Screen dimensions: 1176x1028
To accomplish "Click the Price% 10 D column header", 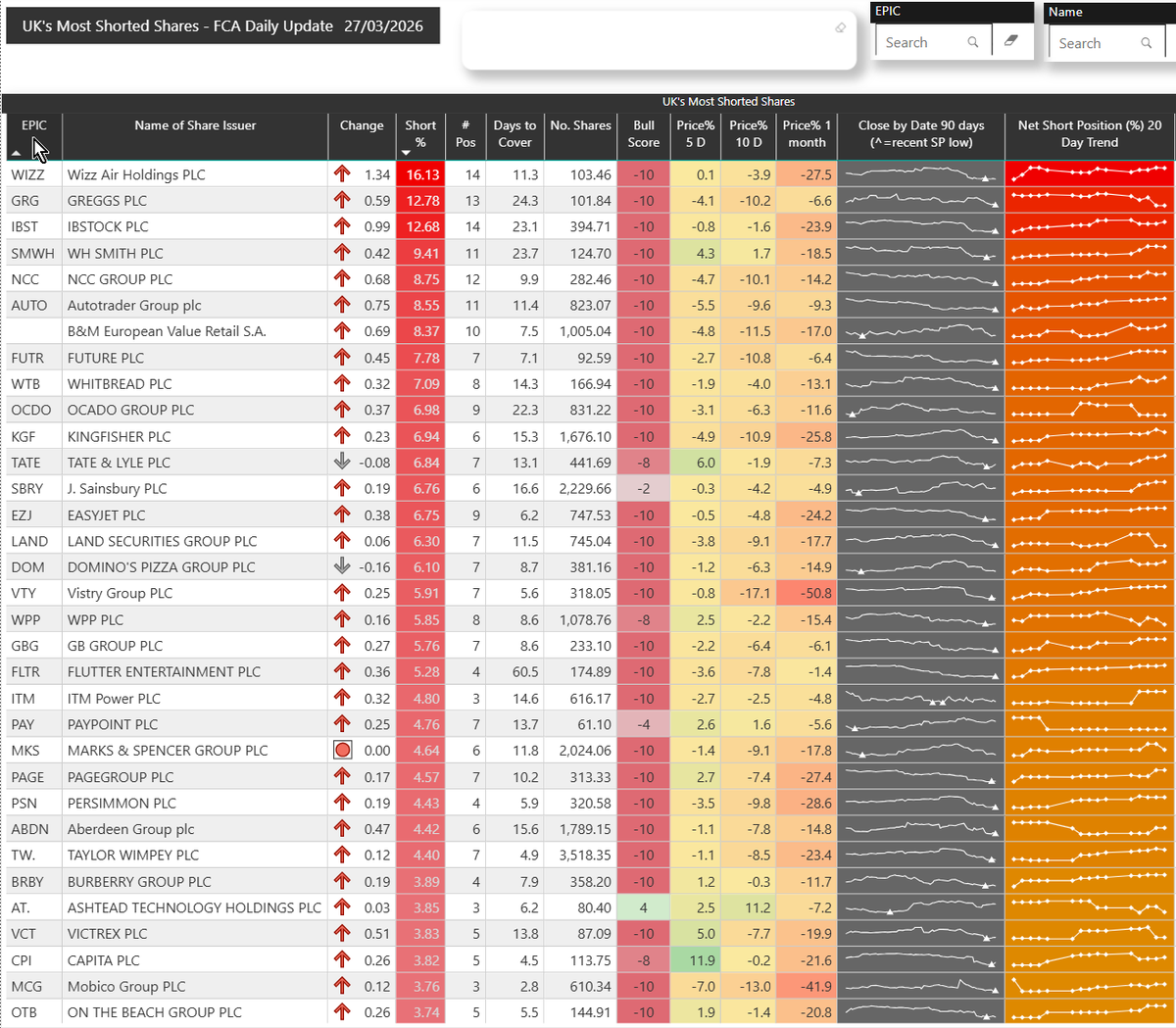I will point(749,134).
